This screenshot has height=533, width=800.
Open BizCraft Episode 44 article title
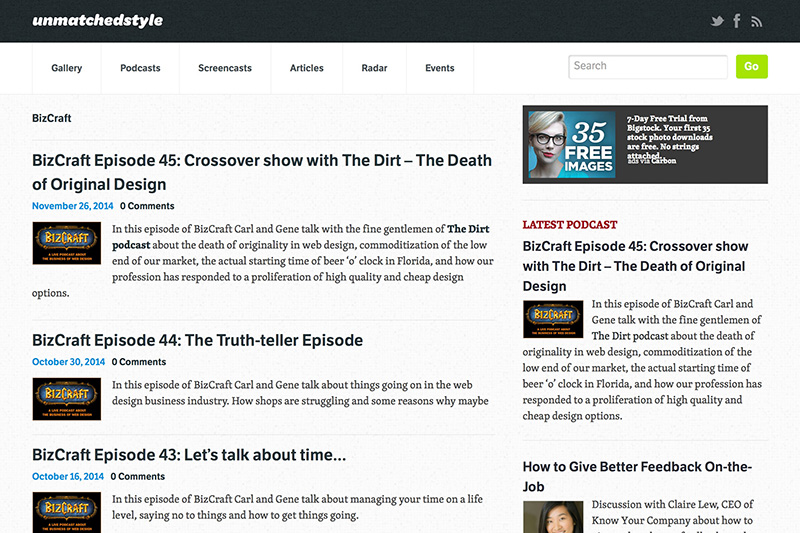[197, 340]
